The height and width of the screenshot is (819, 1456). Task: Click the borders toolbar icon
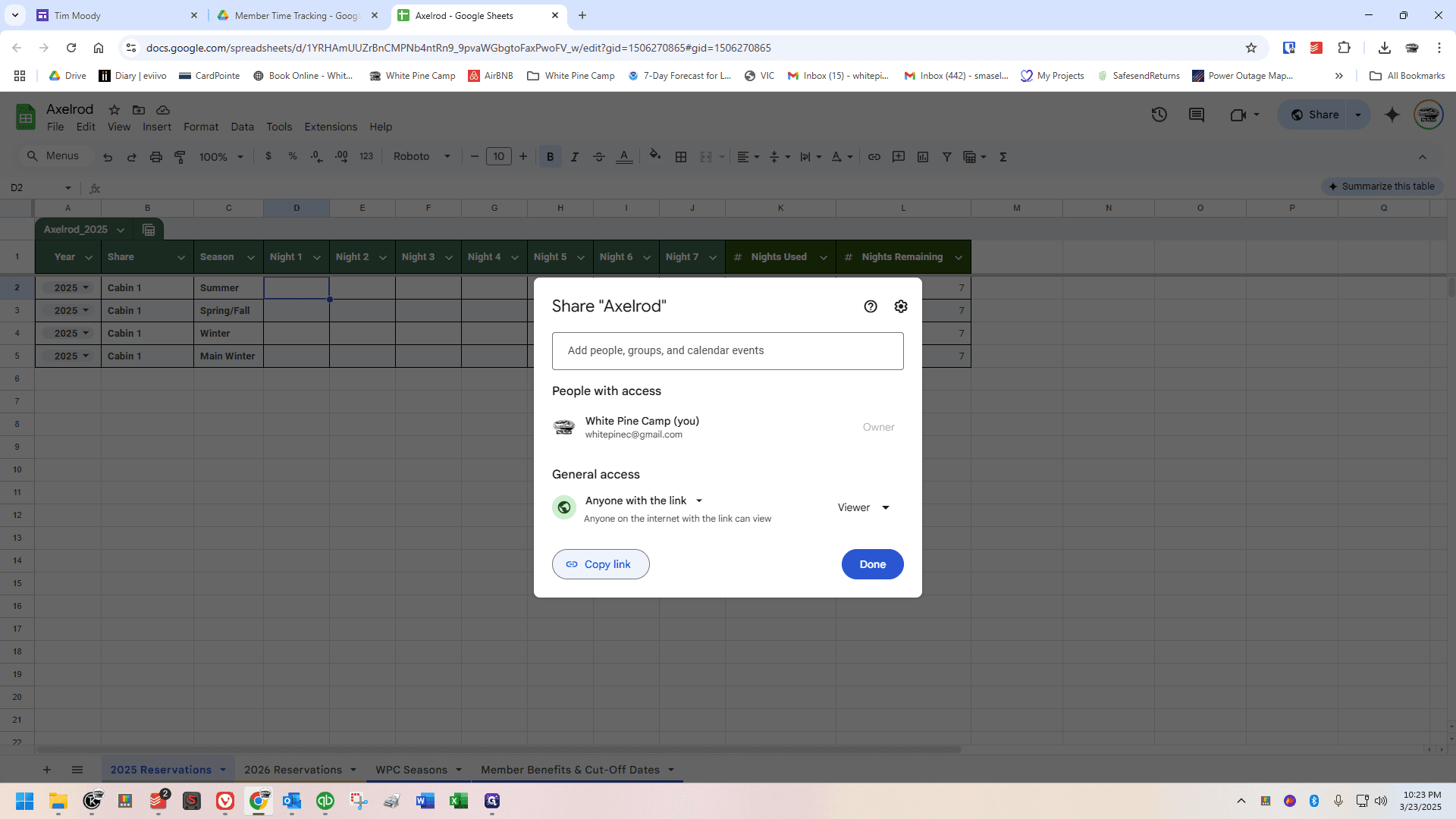681,157
